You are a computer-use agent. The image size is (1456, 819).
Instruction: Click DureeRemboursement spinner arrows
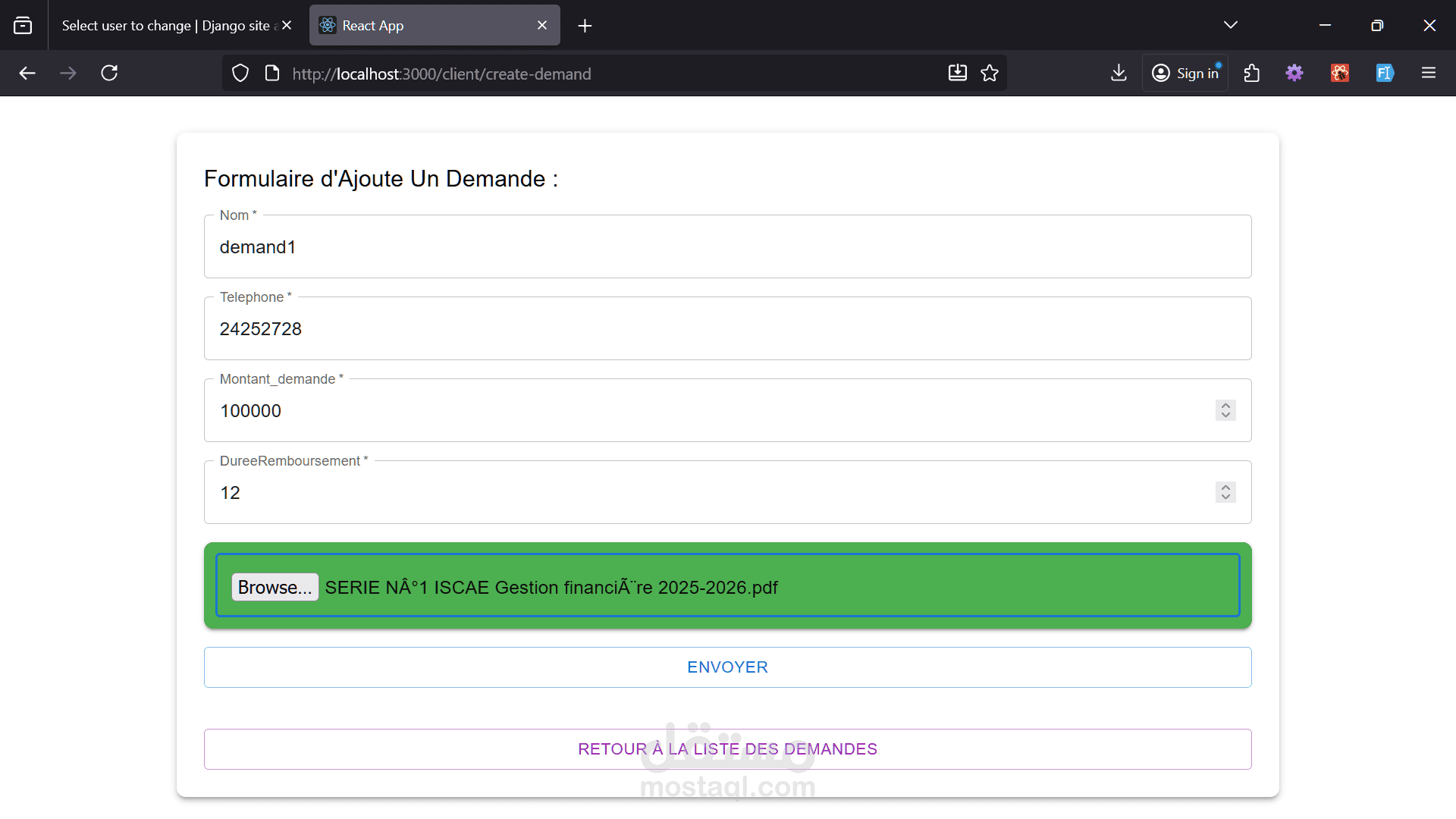point(1225,492)
